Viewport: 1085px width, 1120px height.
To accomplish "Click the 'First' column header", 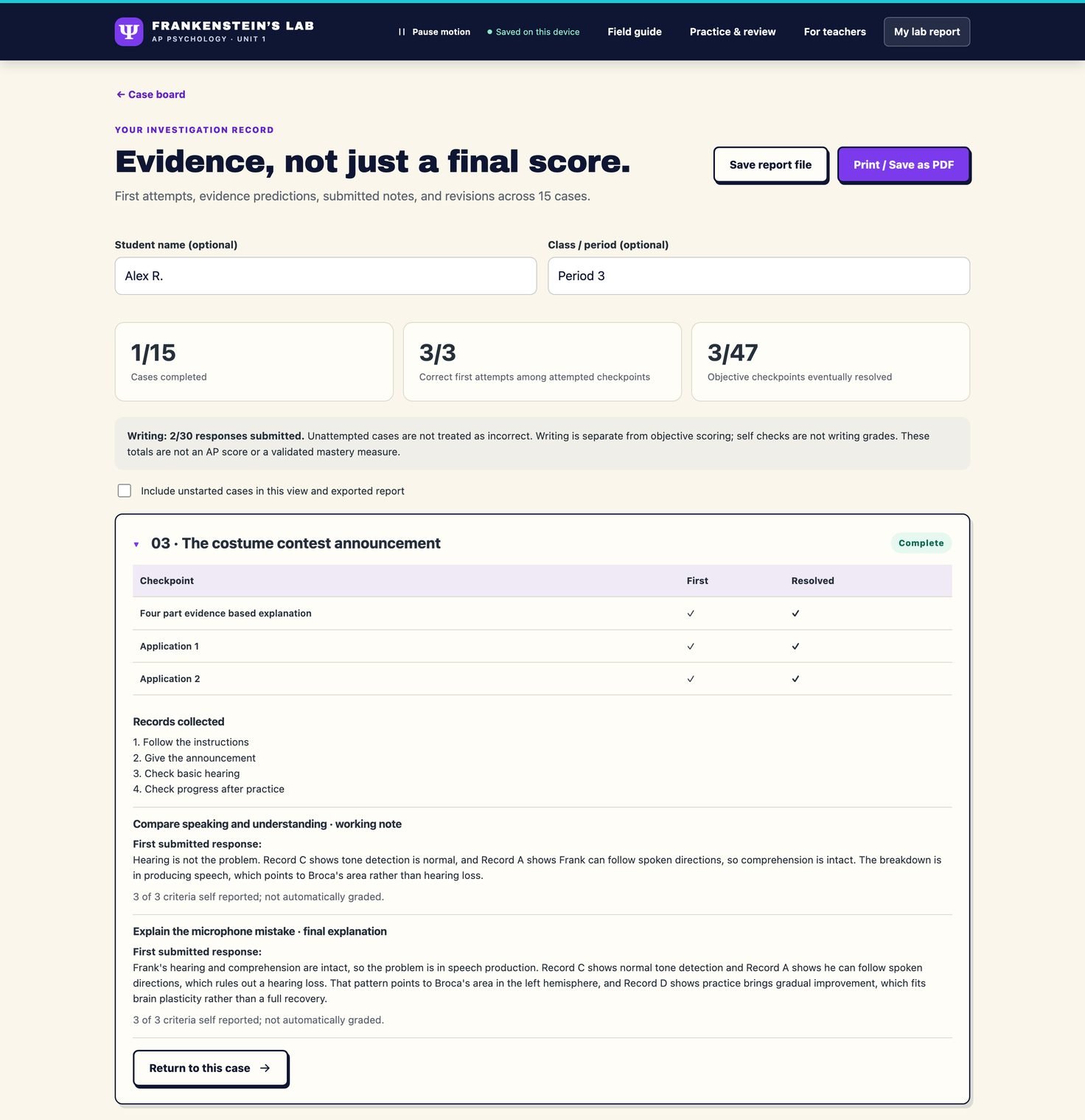I will 697,581.
